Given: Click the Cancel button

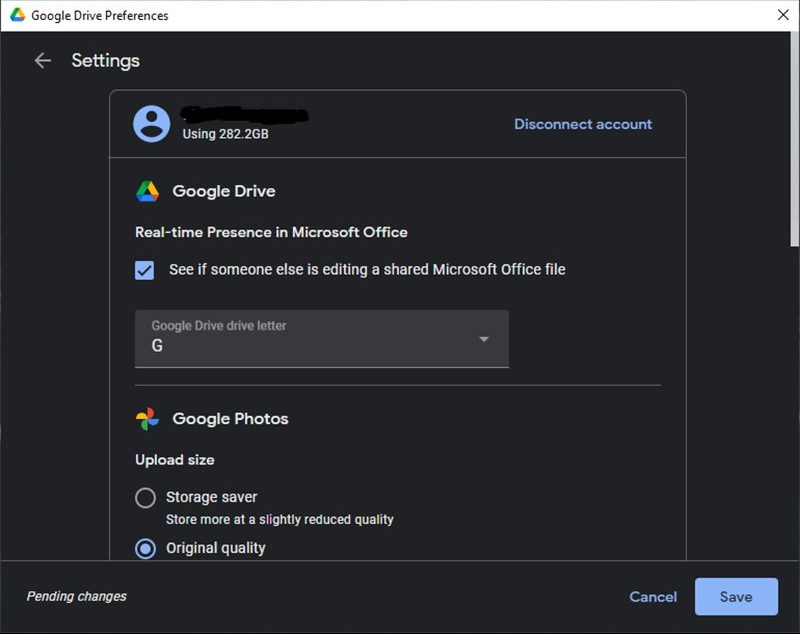Looking at the screenshot, I should [x=653, y=597].
